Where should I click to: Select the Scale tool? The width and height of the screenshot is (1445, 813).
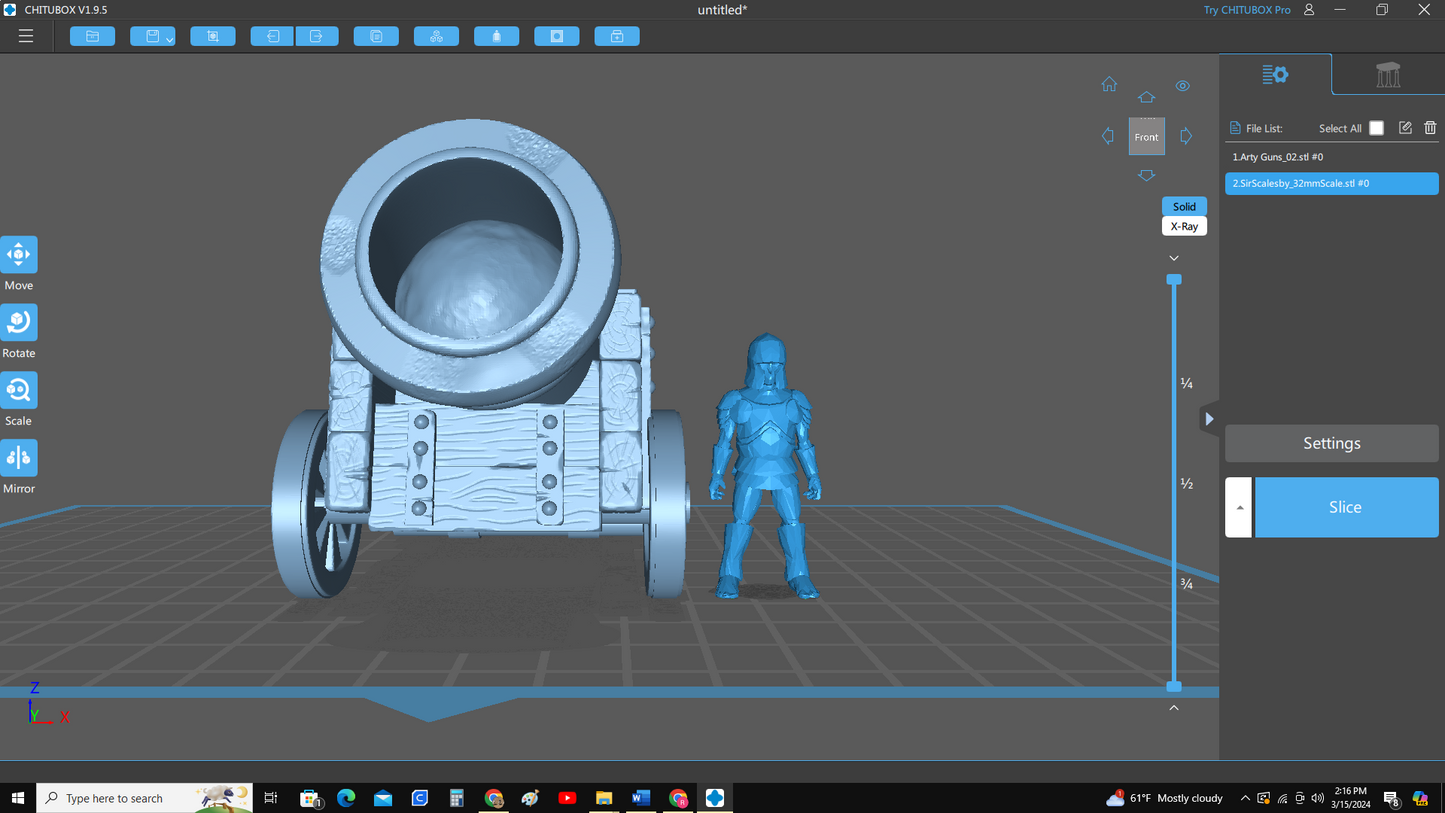point(19,390)
